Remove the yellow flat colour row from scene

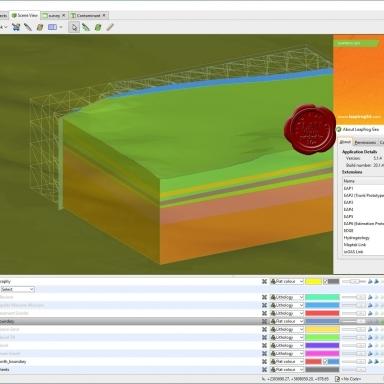click(264, 281)
